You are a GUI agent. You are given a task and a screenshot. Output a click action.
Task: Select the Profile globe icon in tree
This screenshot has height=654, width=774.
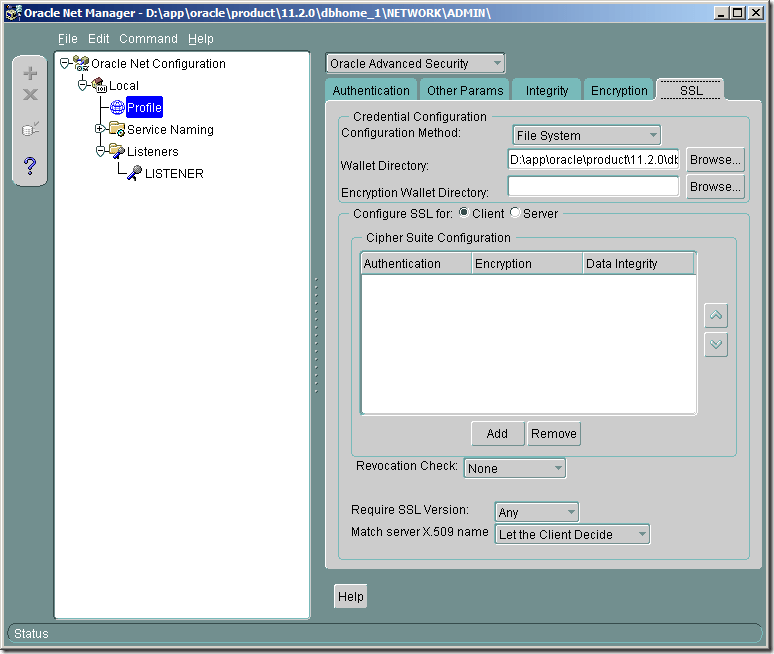click(117, 108)
